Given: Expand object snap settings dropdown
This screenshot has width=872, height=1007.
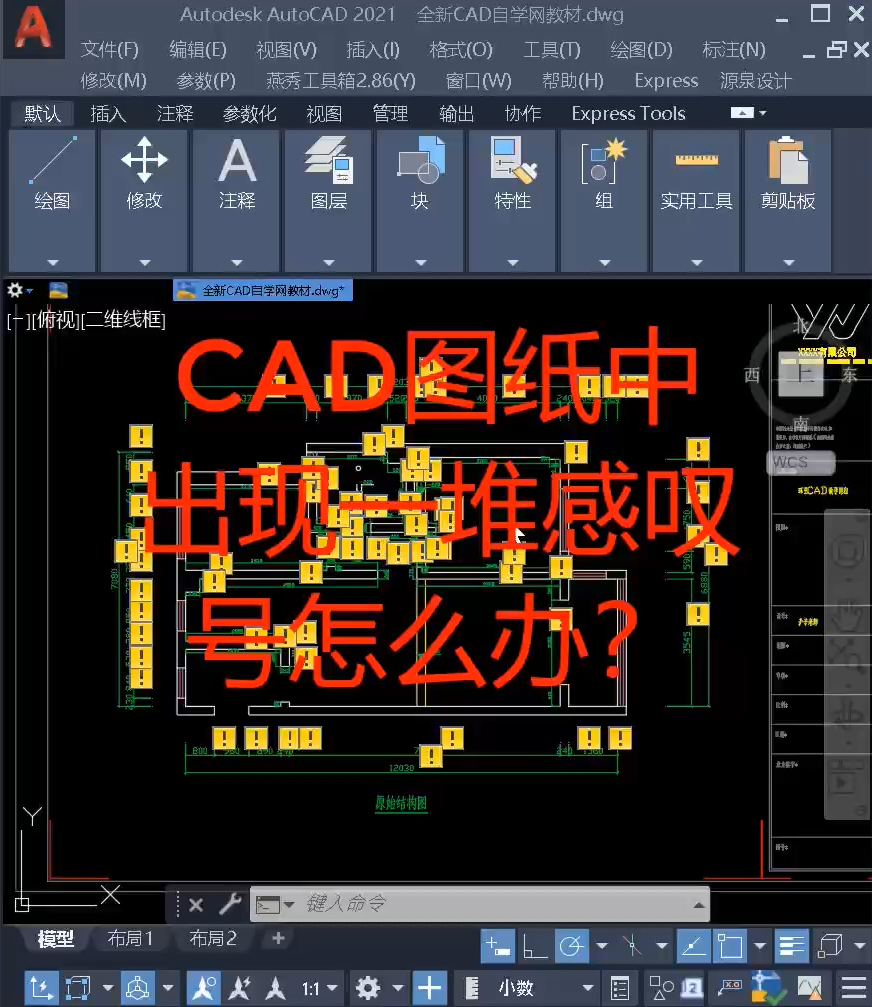Looking at the screenshot, I should [x=760, y=947].
